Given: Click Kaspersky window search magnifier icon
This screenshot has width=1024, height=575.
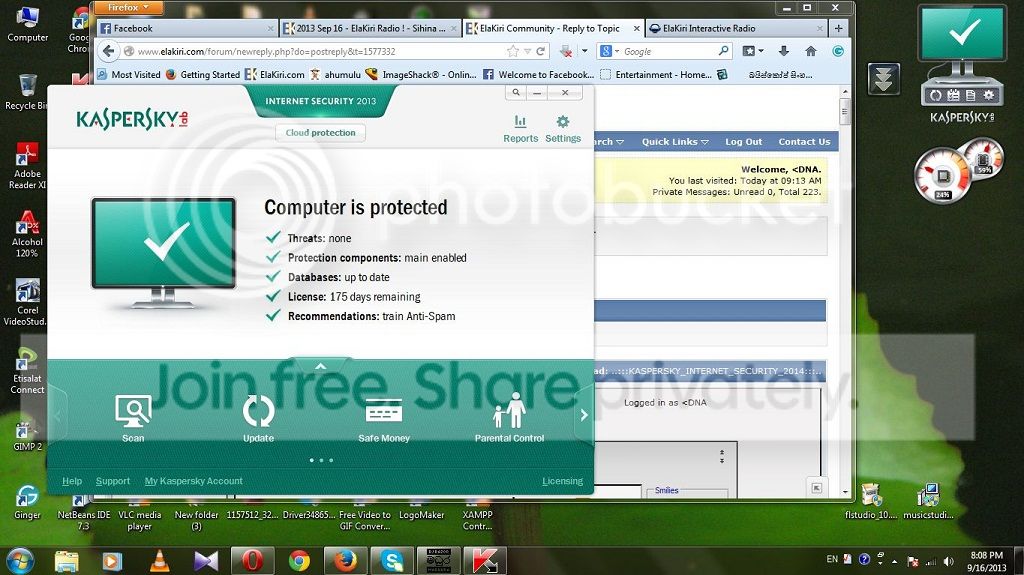Looking at the screenshot, I should point(516,93).
